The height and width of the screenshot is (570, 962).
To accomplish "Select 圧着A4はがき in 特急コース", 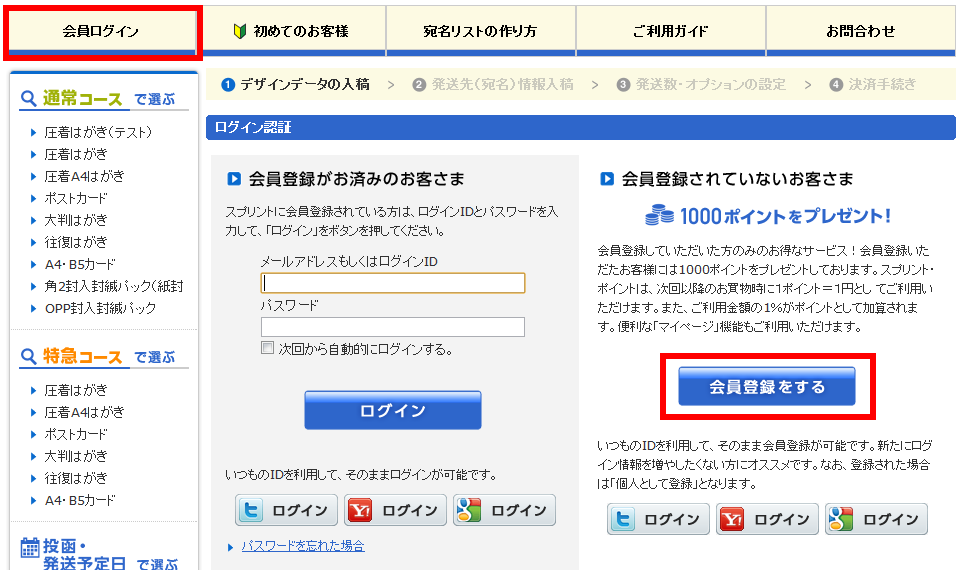I will pos(84,412).
